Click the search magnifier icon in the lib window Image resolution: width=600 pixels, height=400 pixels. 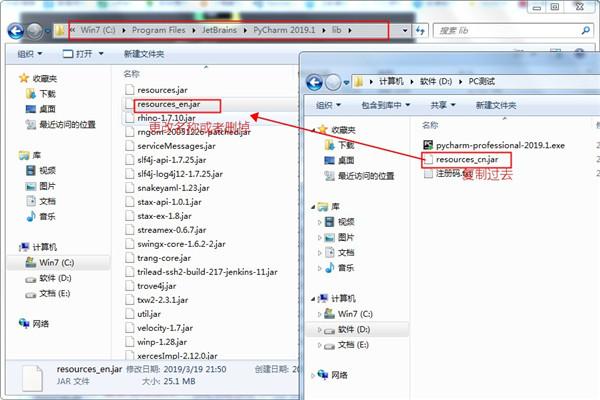585,31
